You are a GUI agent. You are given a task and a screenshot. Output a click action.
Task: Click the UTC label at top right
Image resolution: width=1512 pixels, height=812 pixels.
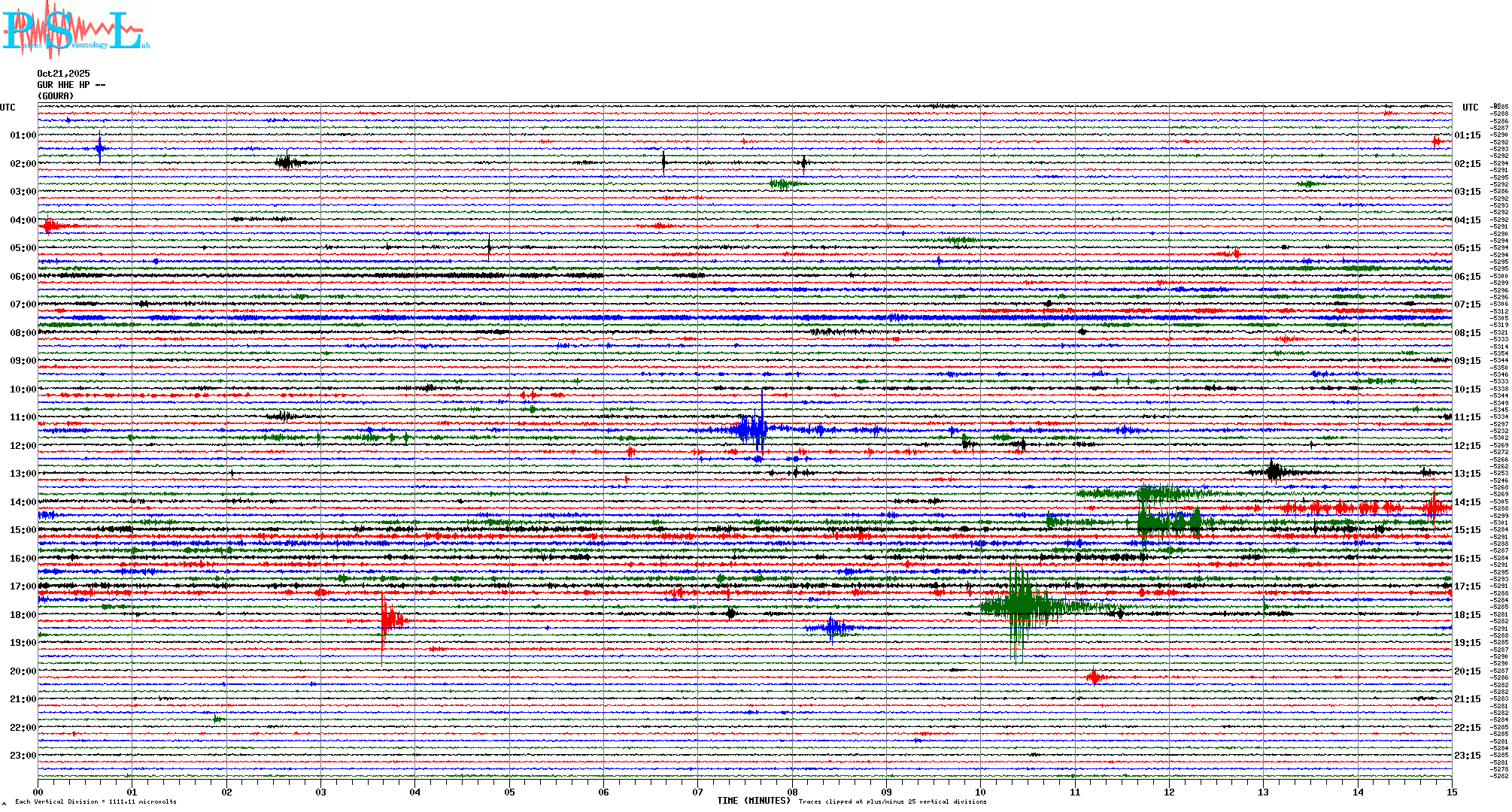(x=1470, y=108)
